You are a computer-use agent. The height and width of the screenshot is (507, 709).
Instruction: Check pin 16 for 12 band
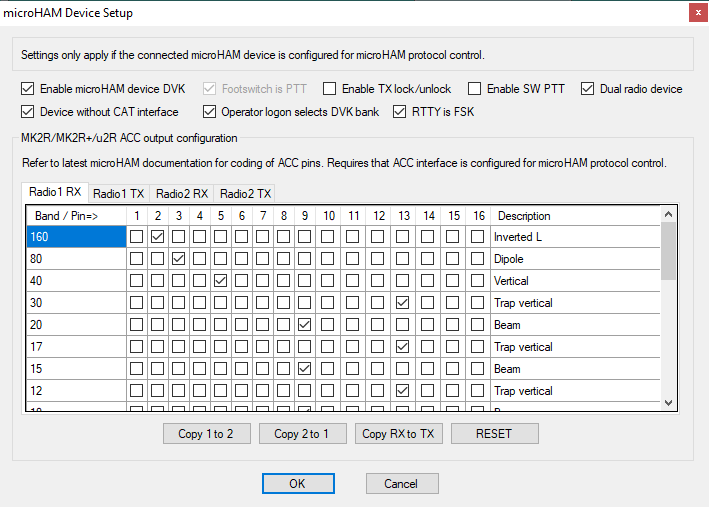[x=477, y=391]
